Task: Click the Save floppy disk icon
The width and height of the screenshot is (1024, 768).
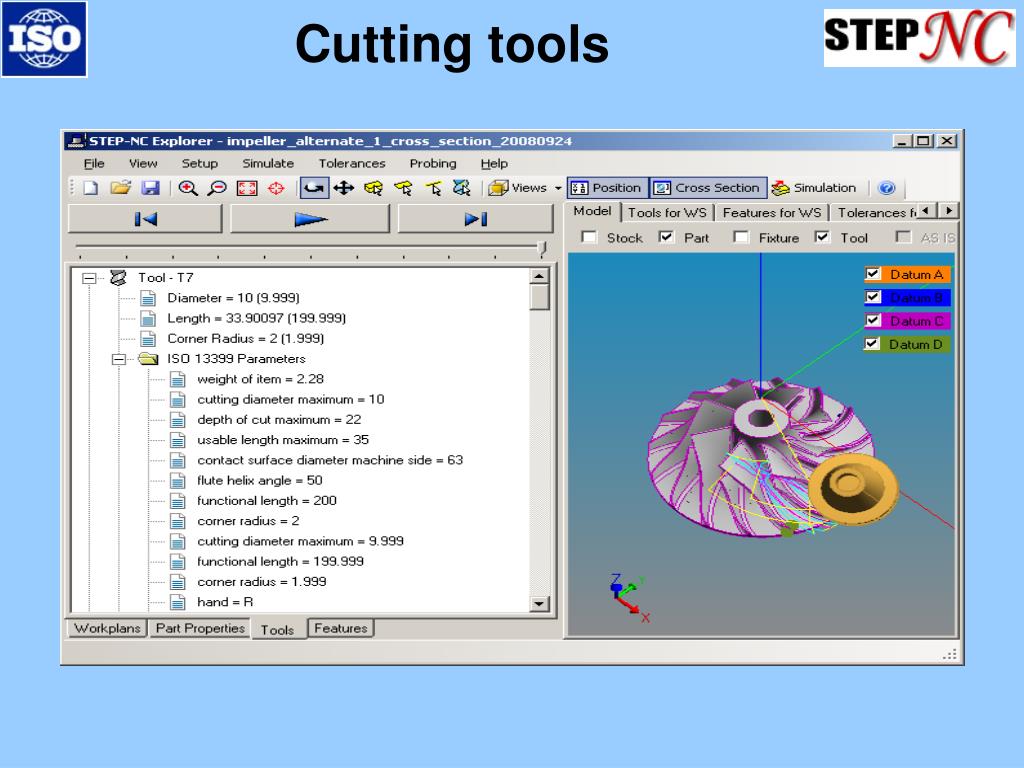Action: click(x=151, y=188)
